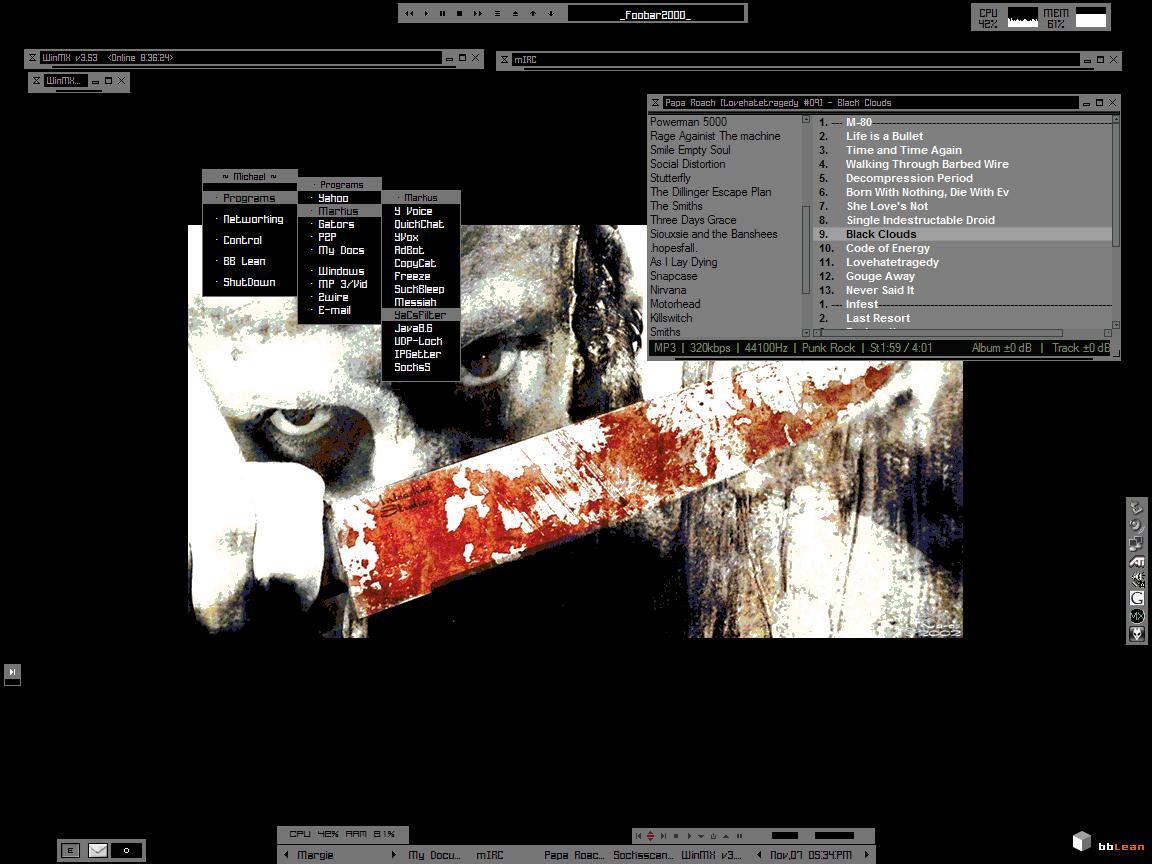Open the foobar2000 alien-face tray icon

1137,633
